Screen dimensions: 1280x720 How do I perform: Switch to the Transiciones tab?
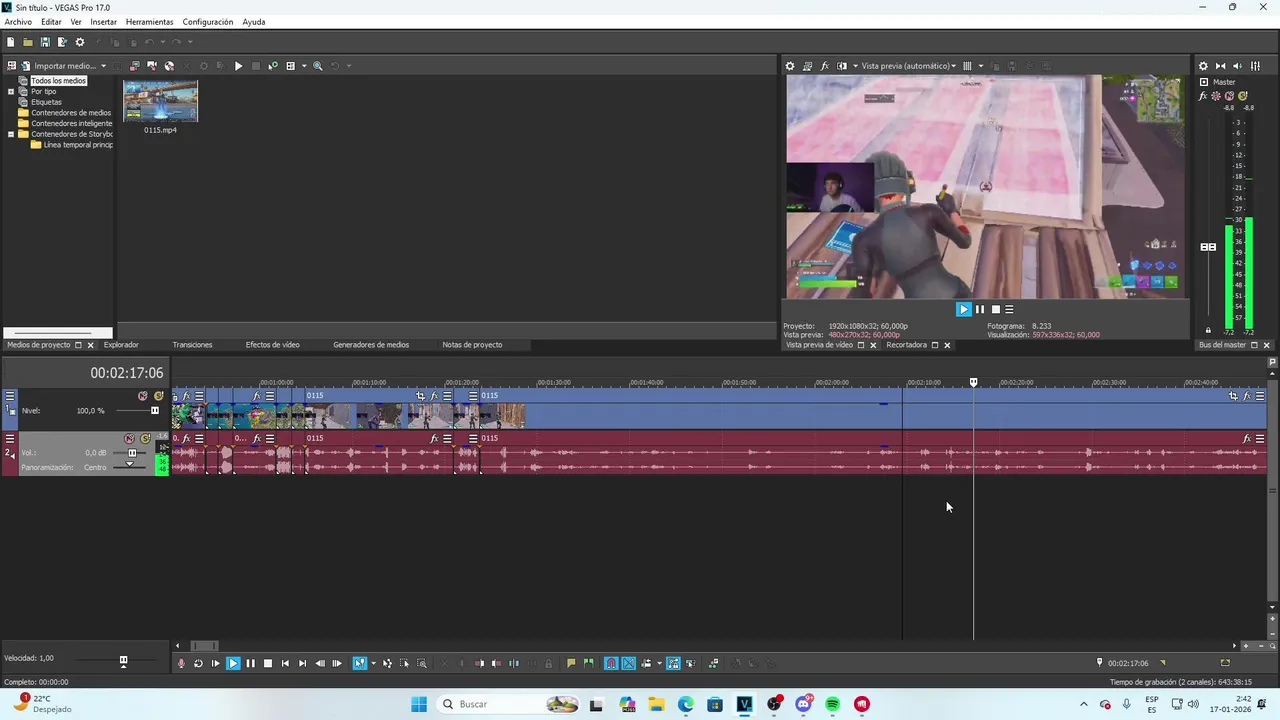[x=192, y=345]
